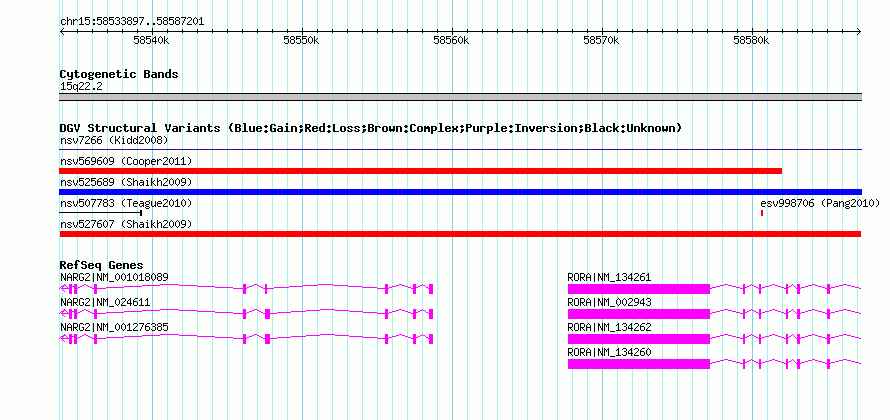890x420 pixels.
Task: Click the nsv7266 (Kidd2008) variant label
Action: click(114, 140)
